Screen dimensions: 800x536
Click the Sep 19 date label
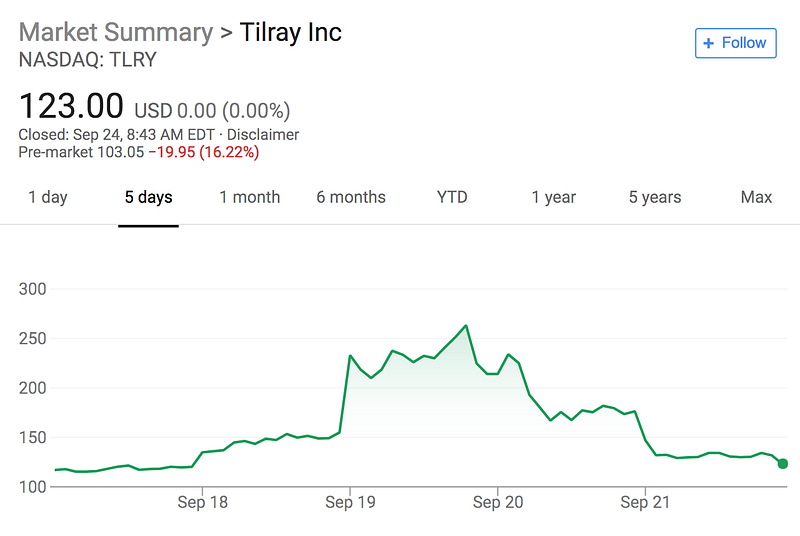tap(352, 503)
